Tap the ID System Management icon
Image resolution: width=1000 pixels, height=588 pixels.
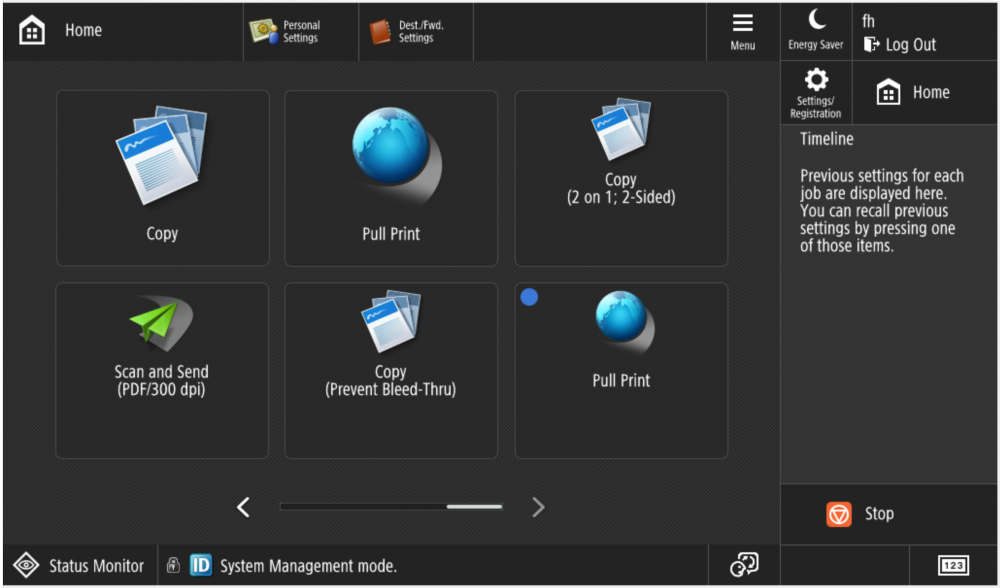pos(200,564)
